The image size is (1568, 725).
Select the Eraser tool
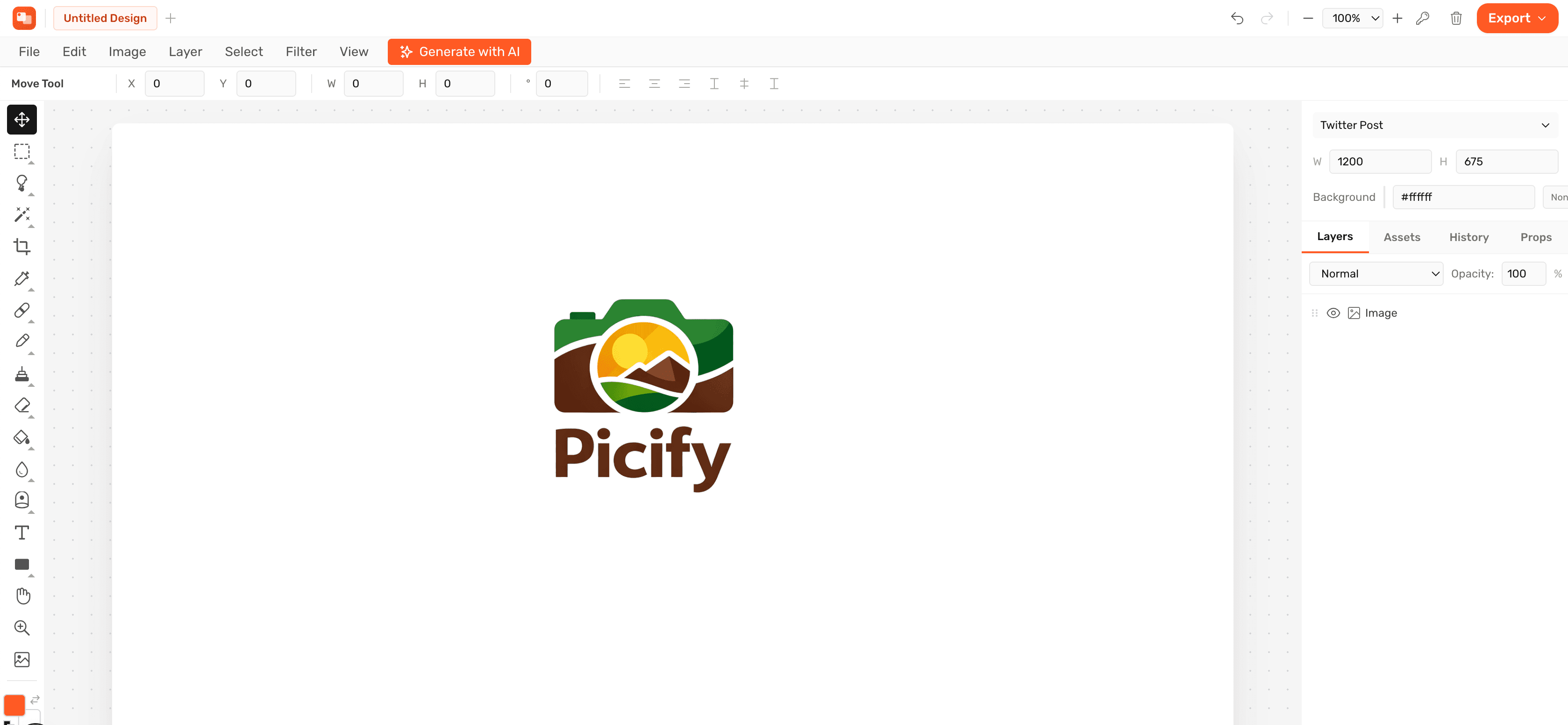[x=22, y=405]
